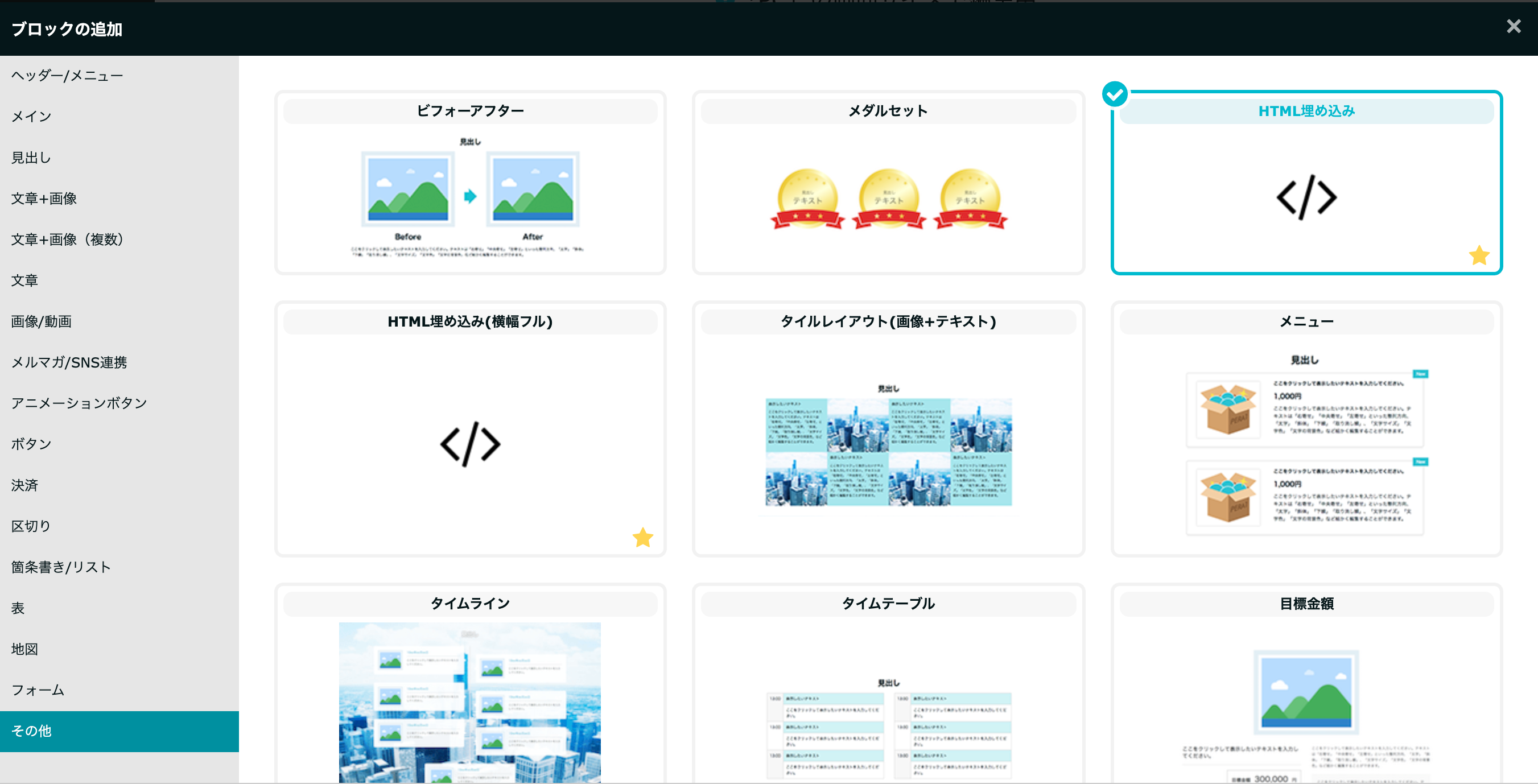Click the code icon in HTML埋め込み(横幅フル) card
1538x784 pixels.
point(470,444)
